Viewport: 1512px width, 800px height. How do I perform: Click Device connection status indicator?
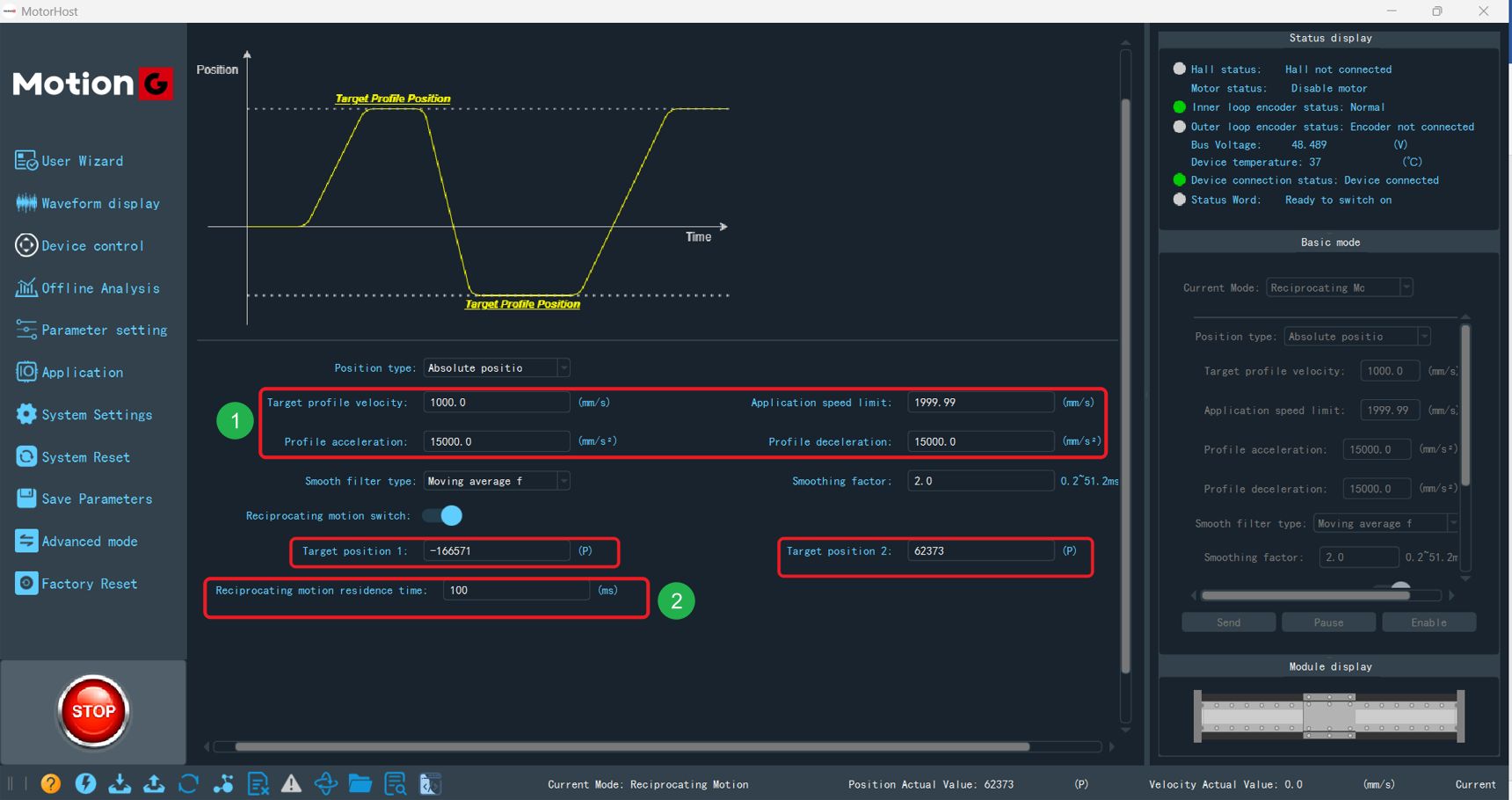pos(1180,180)
